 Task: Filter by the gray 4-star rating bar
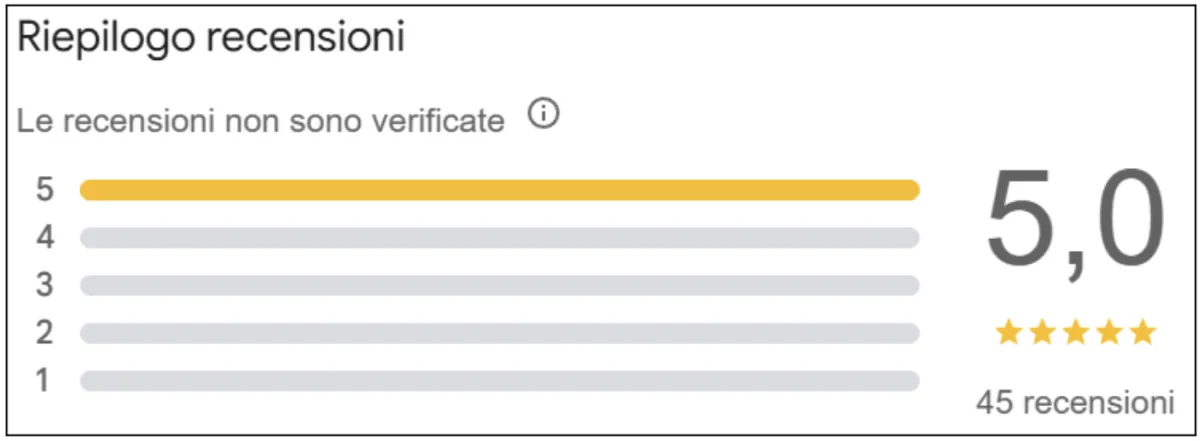click(x=500, y=238)
